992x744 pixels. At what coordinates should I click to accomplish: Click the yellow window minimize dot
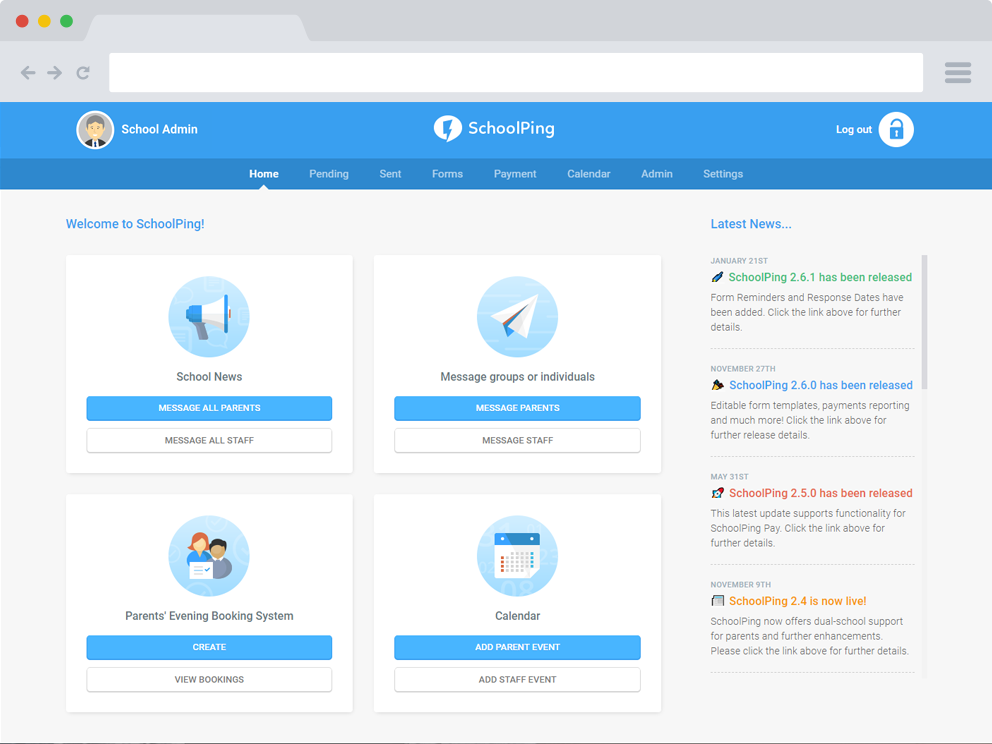[44, 21]
